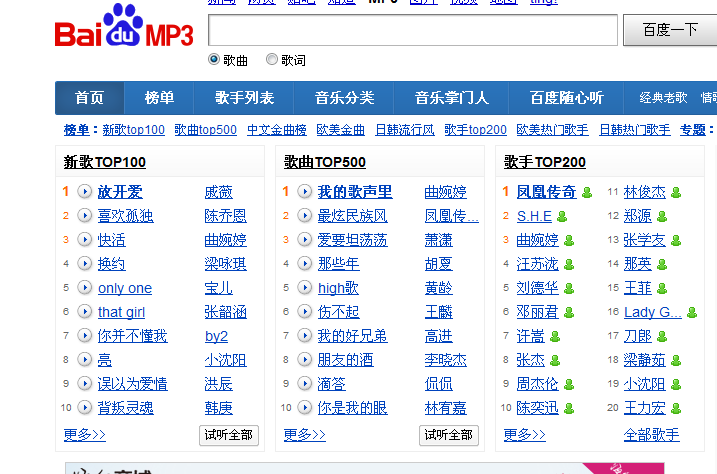Play the song 你是我的眼
Screen dimensions: 717x474
click(x=305, y=407)
